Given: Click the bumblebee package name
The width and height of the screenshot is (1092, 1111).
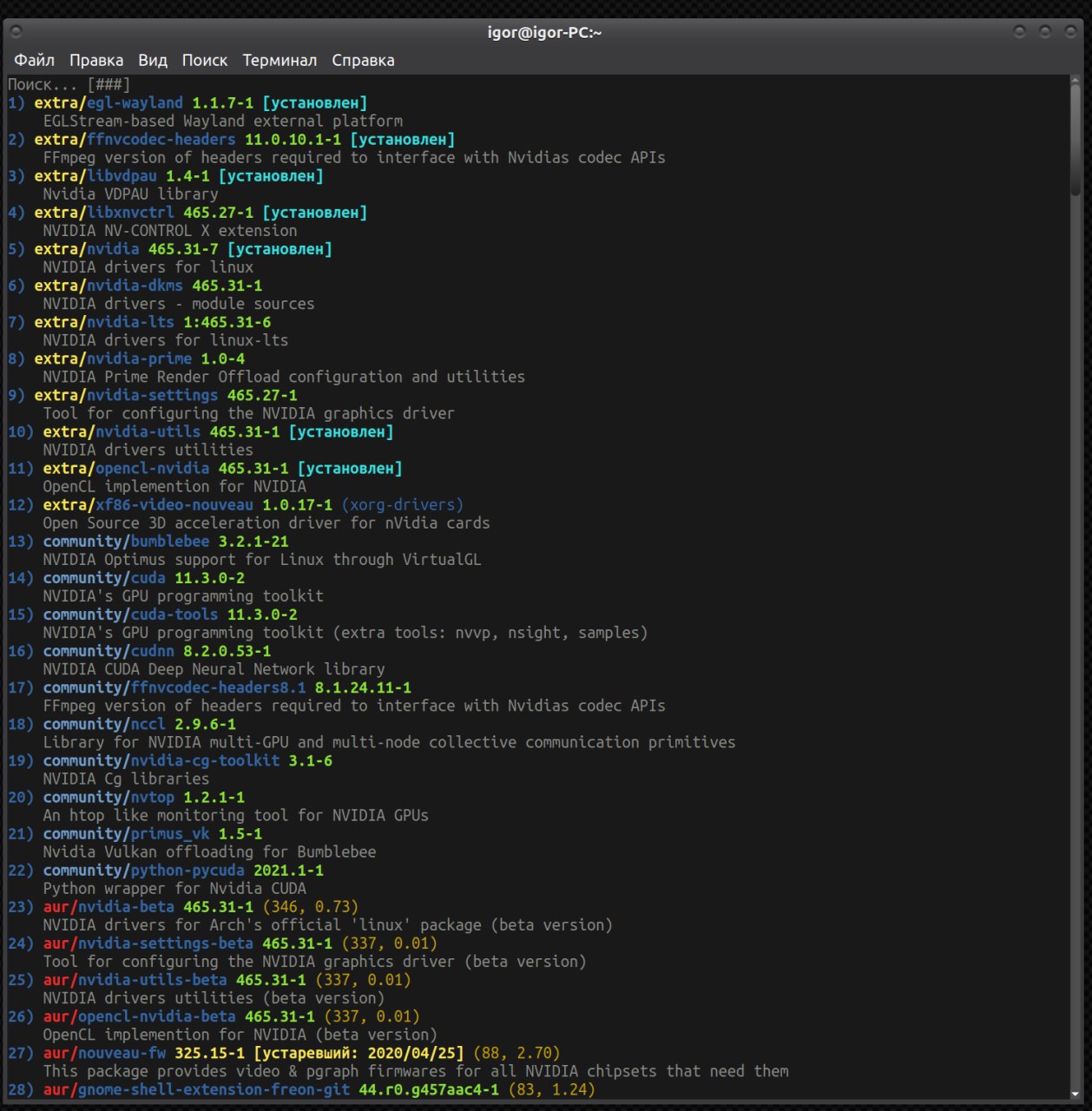Looking at the screenshot, I should click(170, 541).
